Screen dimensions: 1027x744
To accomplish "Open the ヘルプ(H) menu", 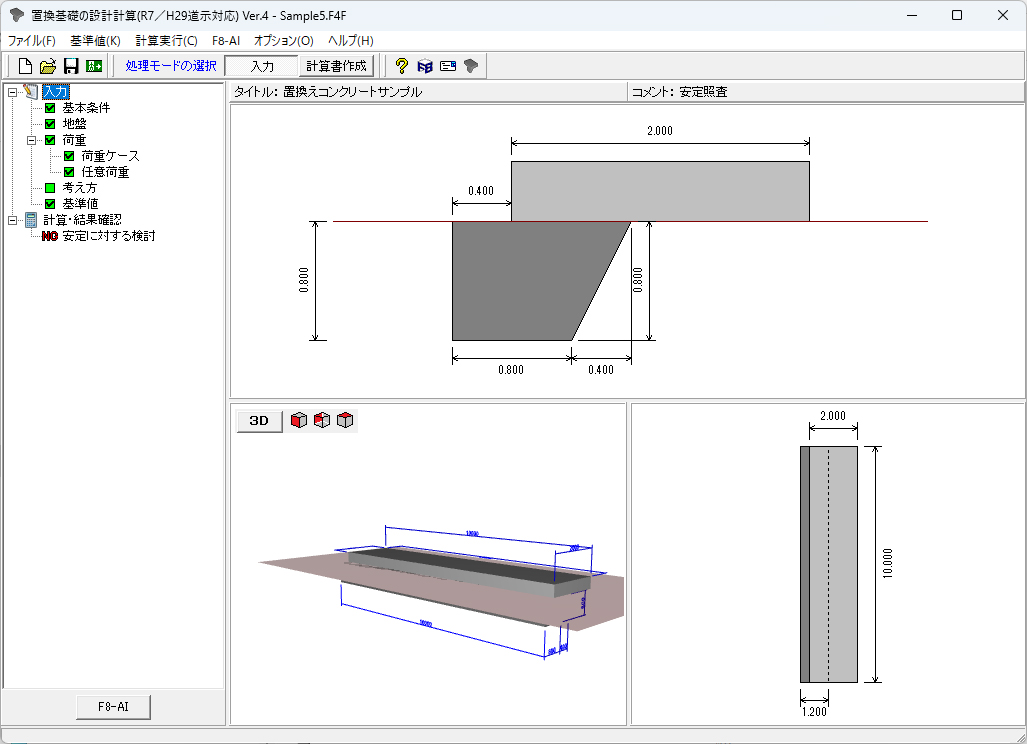I will 350,41.
